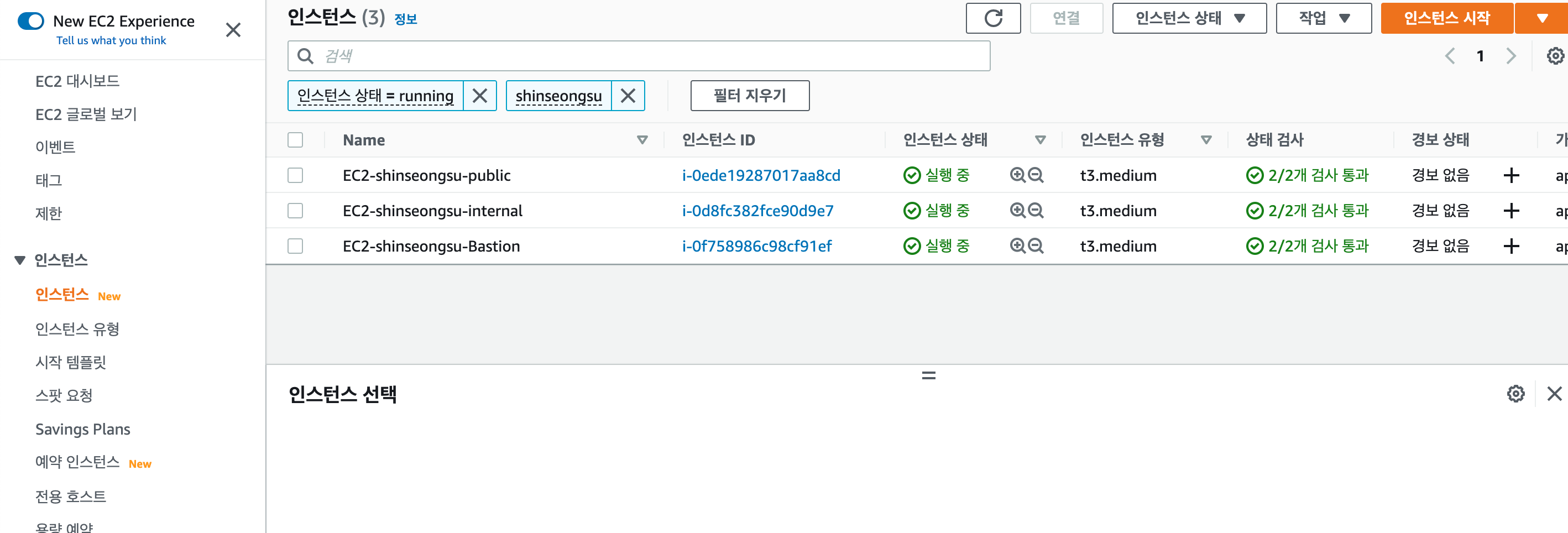
Task: Open instance ID i-0ede19287017aa8cd
Action: 761,175
